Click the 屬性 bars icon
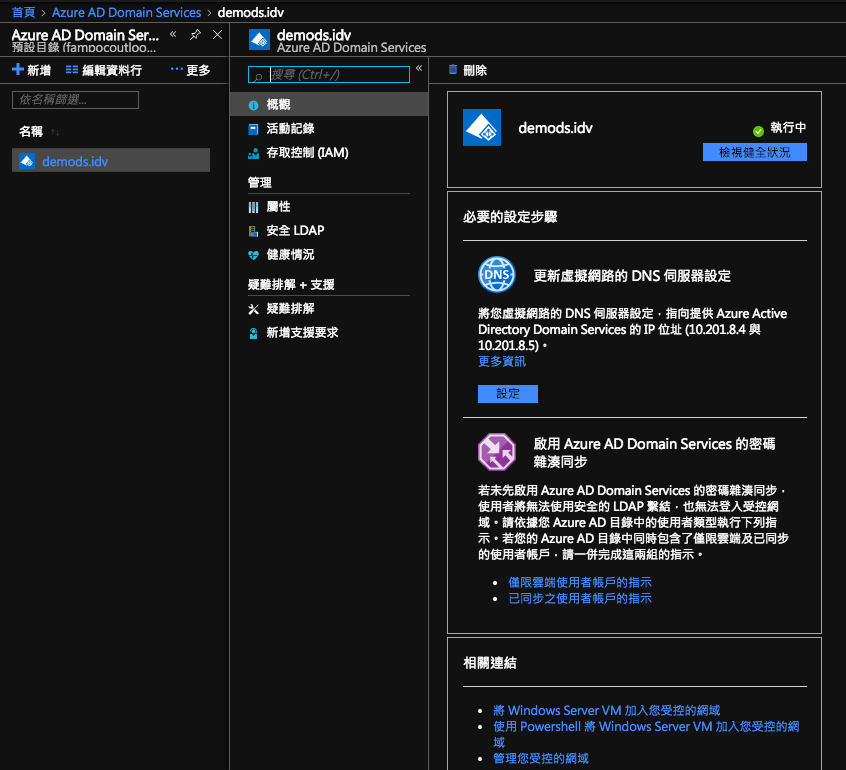Screen dimensions: 846x770 pos(254,207)
